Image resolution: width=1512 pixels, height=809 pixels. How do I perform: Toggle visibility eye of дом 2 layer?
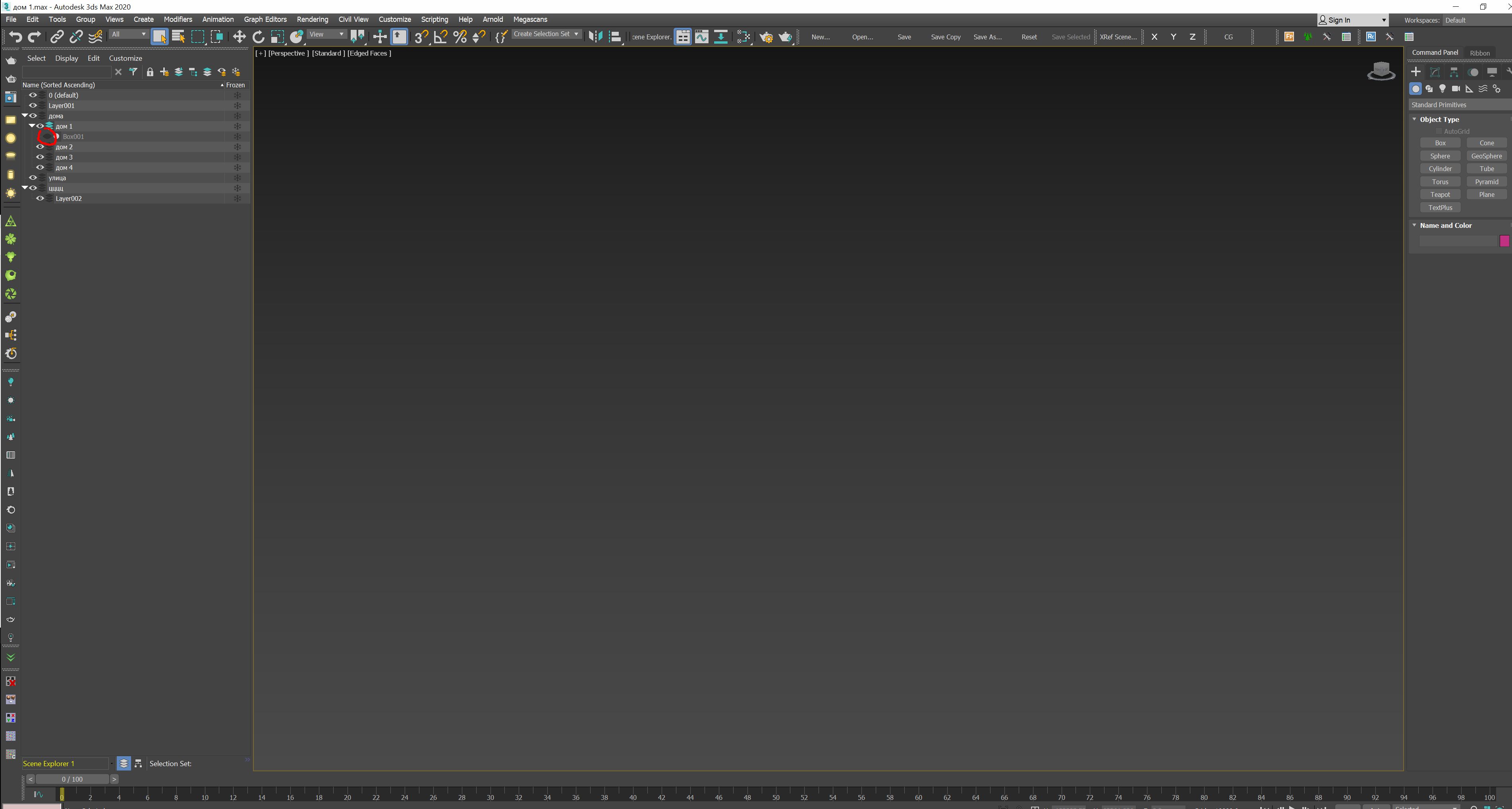coord(40,146)
